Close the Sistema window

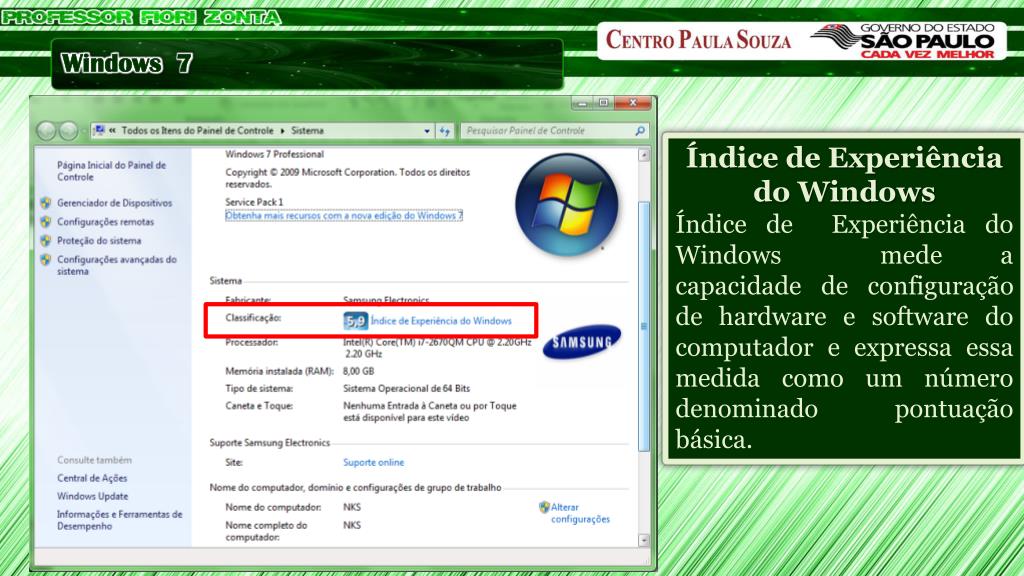click(x=632, y=103)
